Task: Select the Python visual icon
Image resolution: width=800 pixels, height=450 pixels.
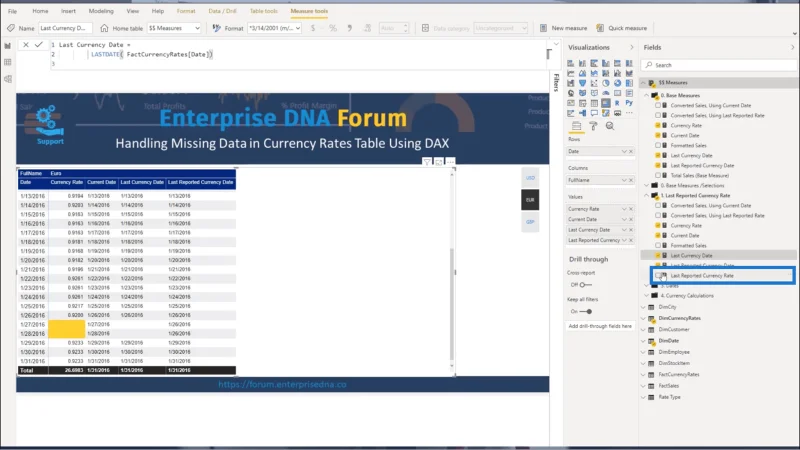Action: (x=629, y=103)
